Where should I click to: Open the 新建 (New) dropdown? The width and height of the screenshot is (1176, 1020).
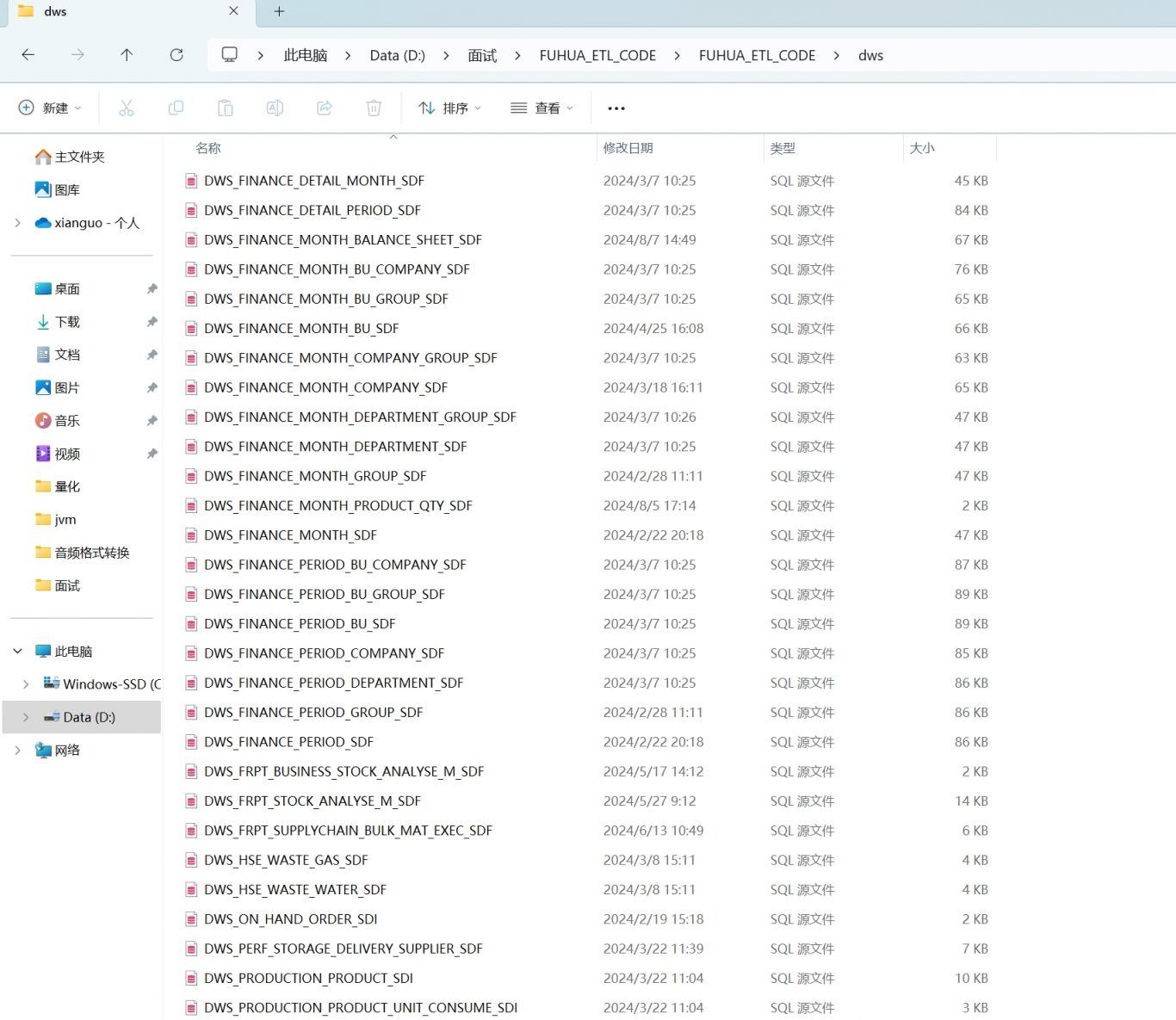pos(50,108)
